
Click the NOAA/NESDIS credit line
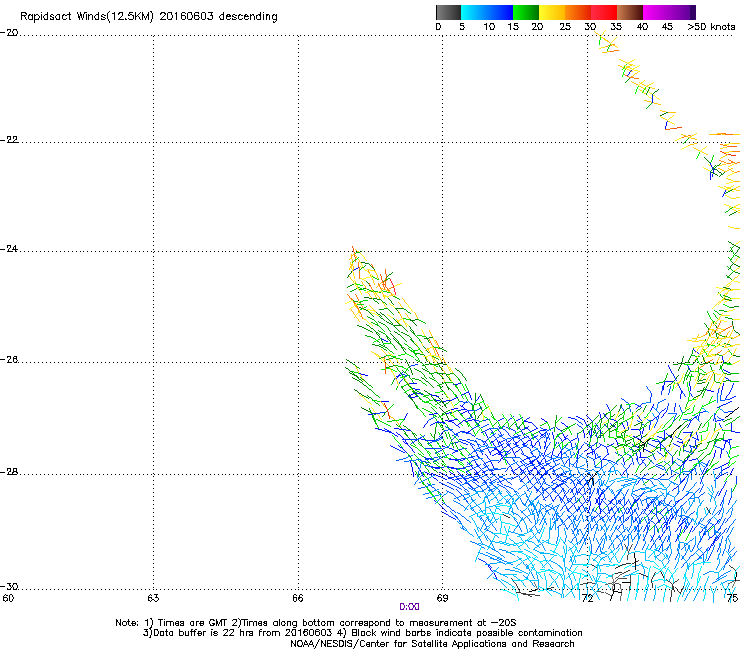click(432, 644)
